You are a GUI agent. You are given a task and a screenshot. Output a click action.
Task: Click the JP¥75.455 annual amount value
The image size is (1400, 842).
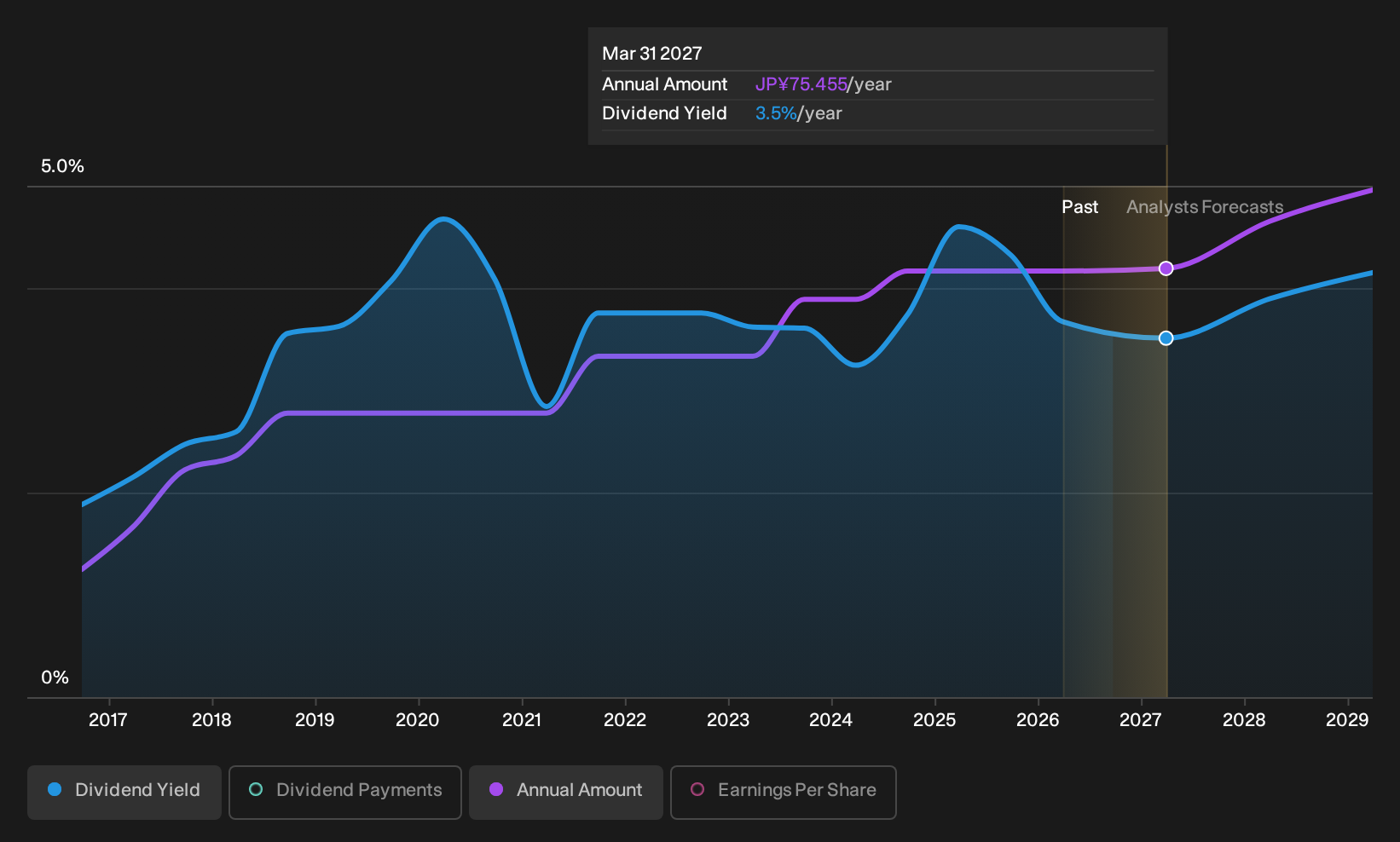click(x=801, y=84)
